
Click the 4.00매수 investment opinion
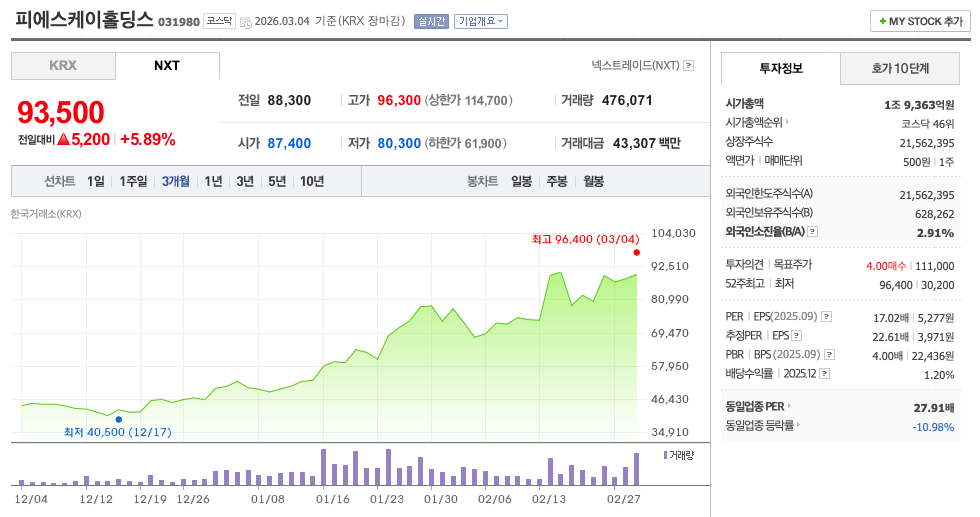pos(886,266)
